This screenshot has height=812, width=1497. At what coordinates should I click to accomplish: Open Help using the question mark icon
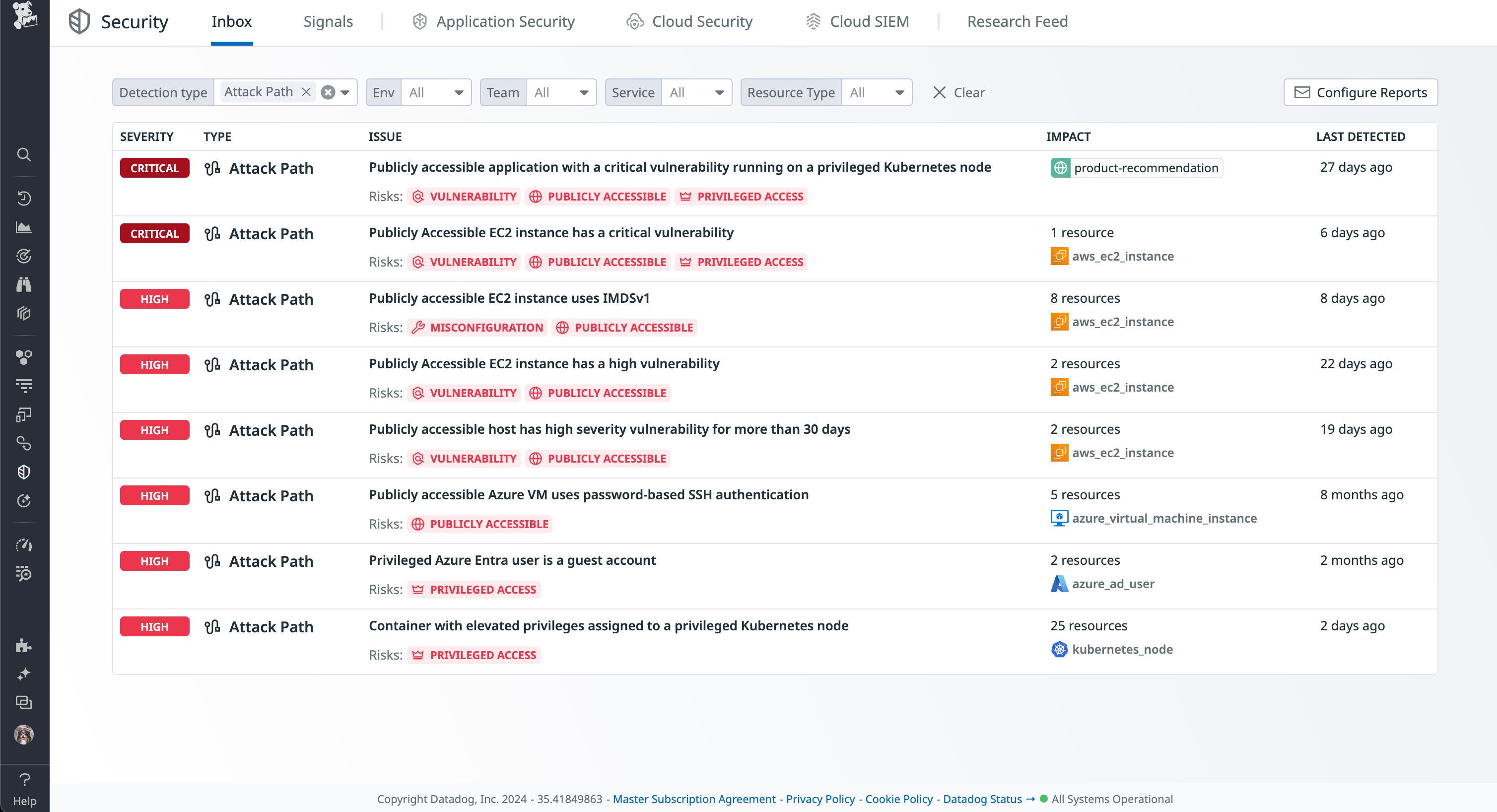pyautogui.click(x=24, y=780)
